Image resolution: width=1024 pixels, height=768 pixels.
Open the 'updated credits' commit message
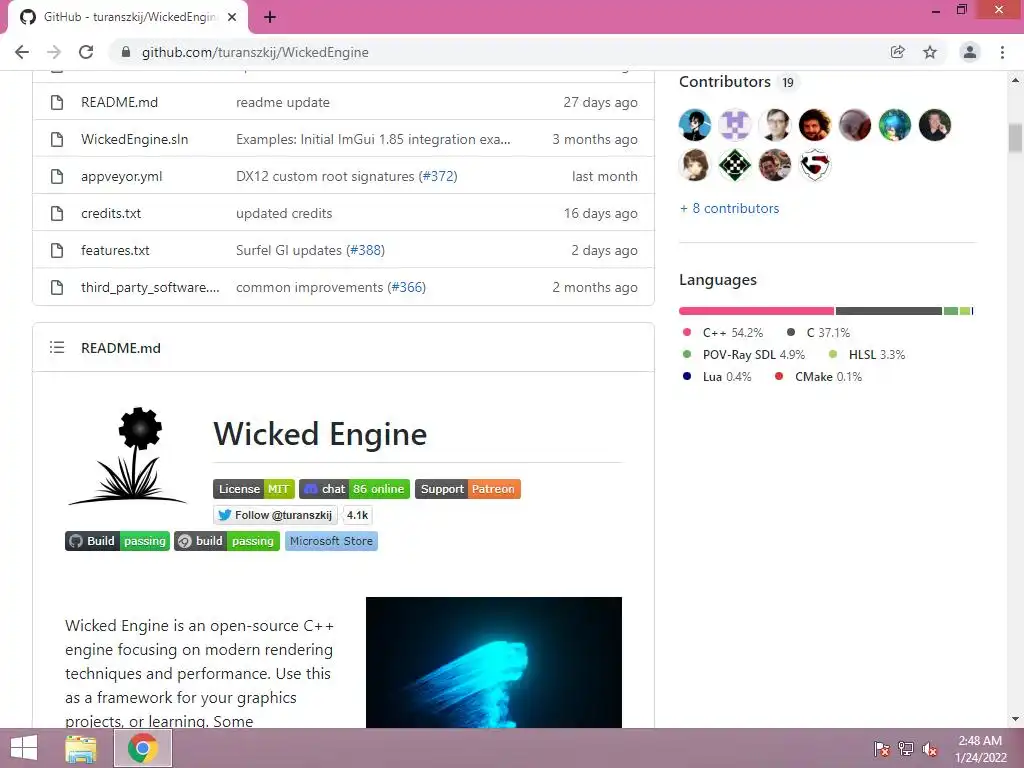coord(284,214)
